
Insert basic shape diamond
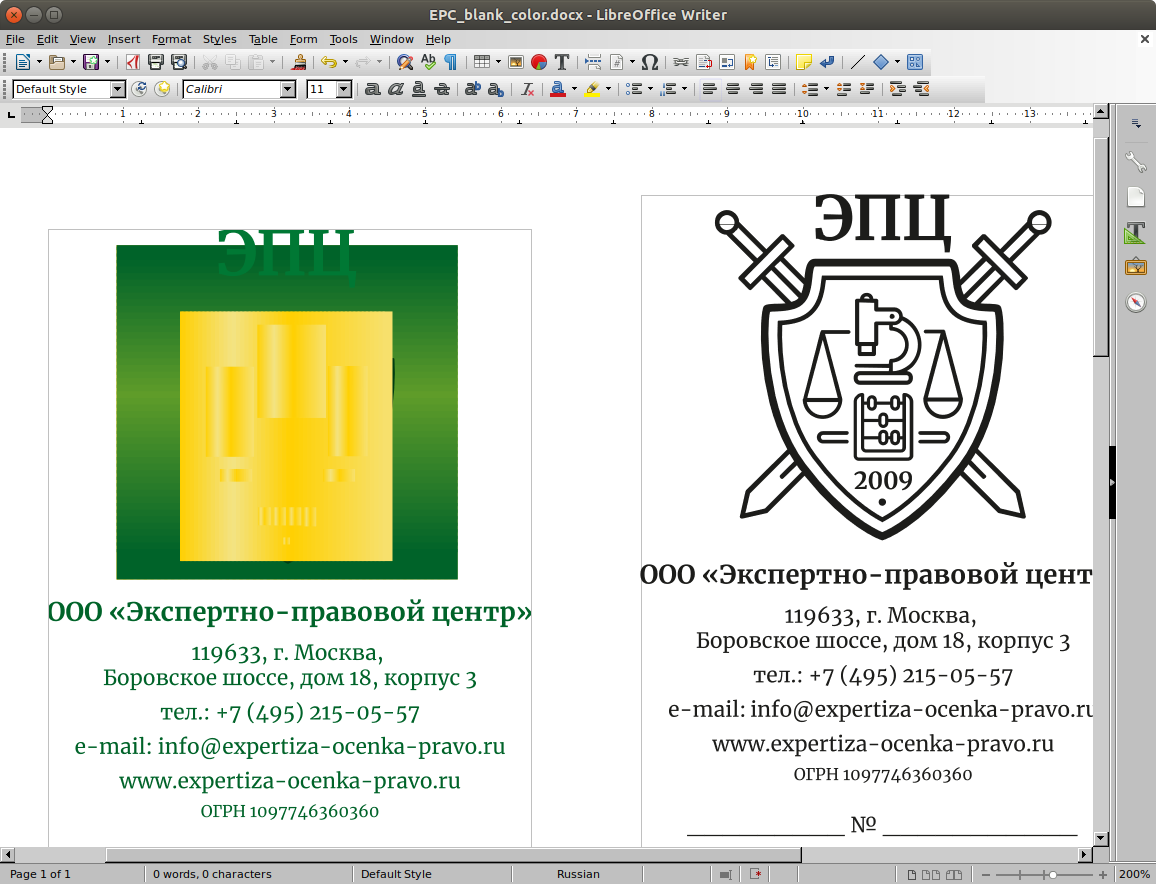click(881, 62)
